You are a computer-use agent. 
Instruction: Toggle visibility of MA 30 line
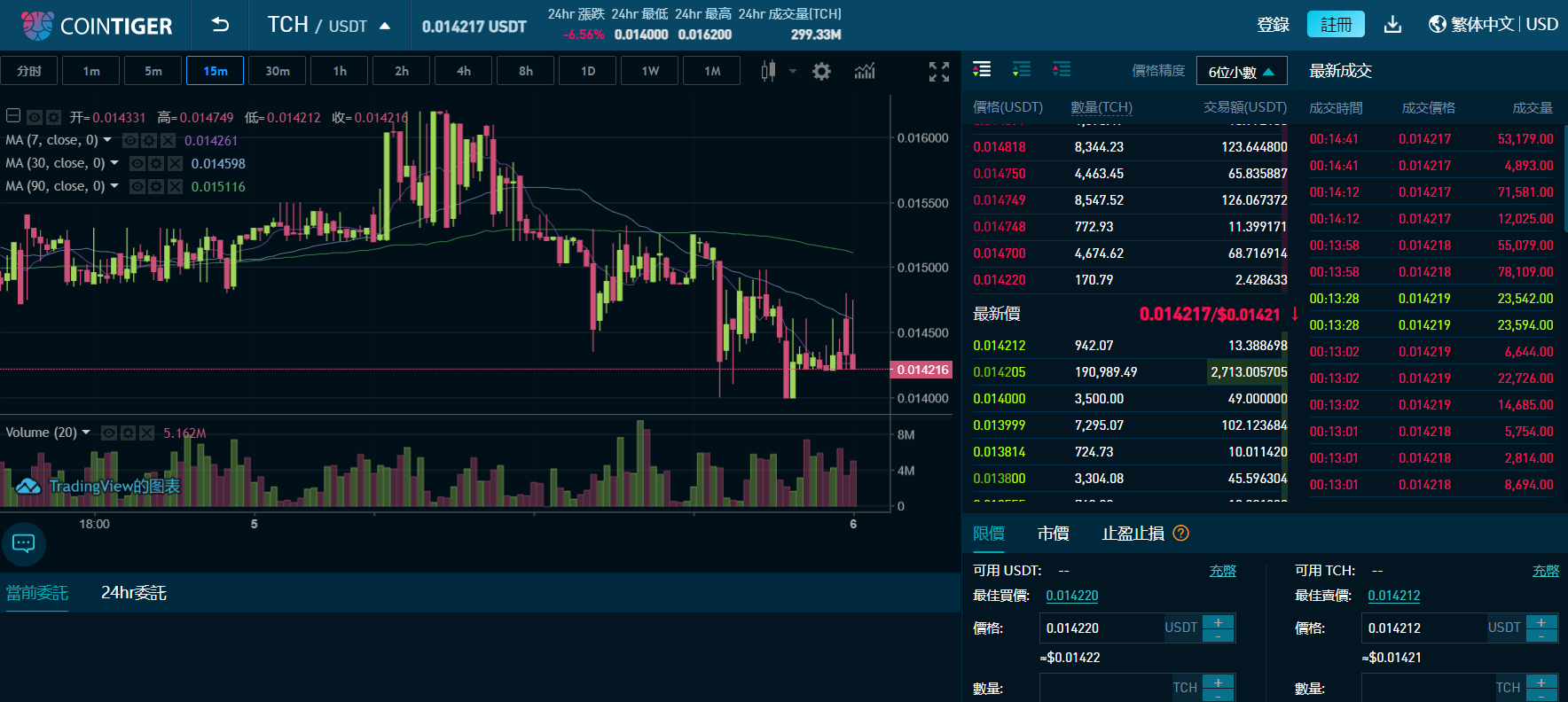pos(137,163)
